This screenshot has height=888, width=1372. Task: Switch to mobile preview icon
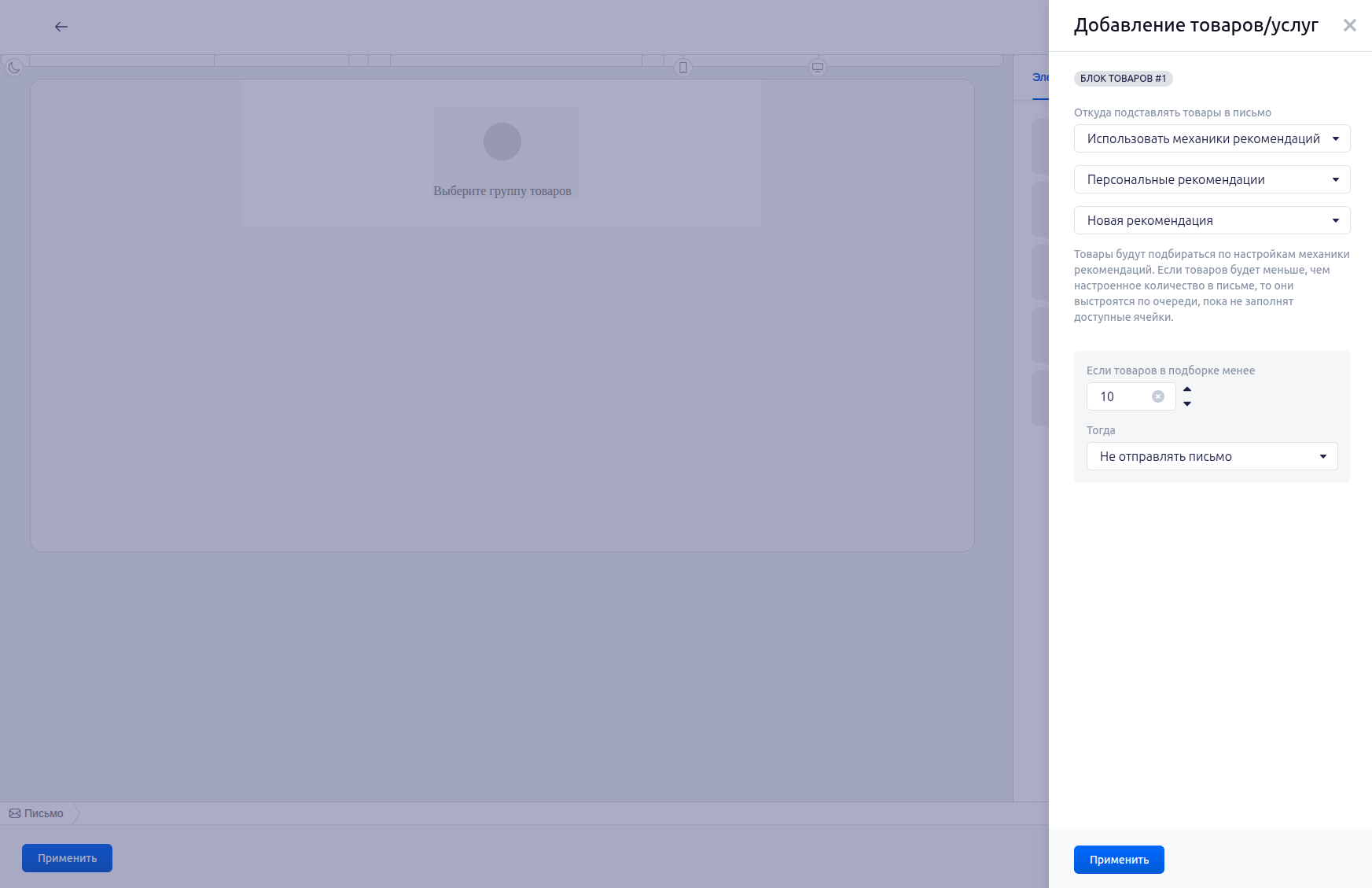pyautogui.click(x=683, y=68)
